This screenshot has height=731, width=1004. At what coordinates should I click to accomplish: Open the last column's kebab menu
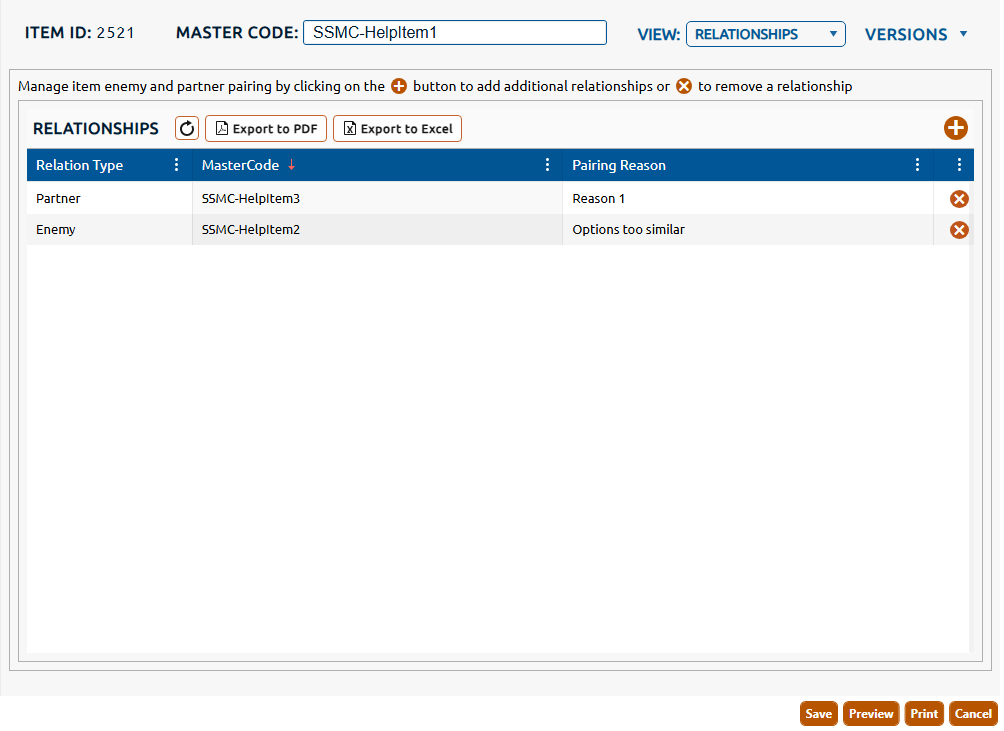[x=959, y=165]
